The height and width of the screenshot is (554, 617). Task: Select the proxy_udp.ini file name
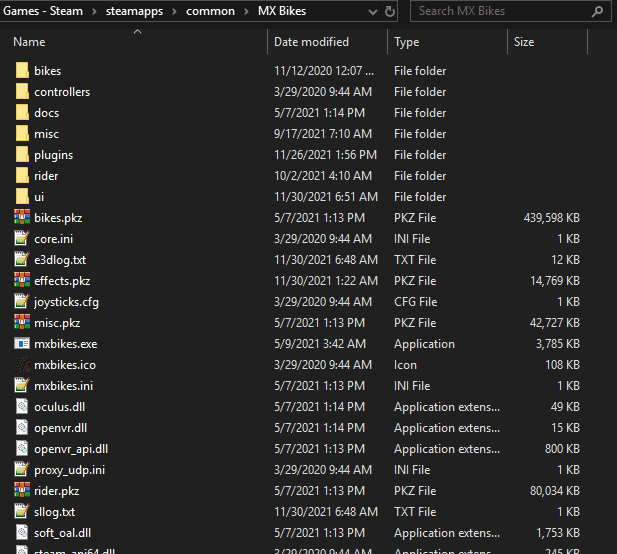coord(70,470)
